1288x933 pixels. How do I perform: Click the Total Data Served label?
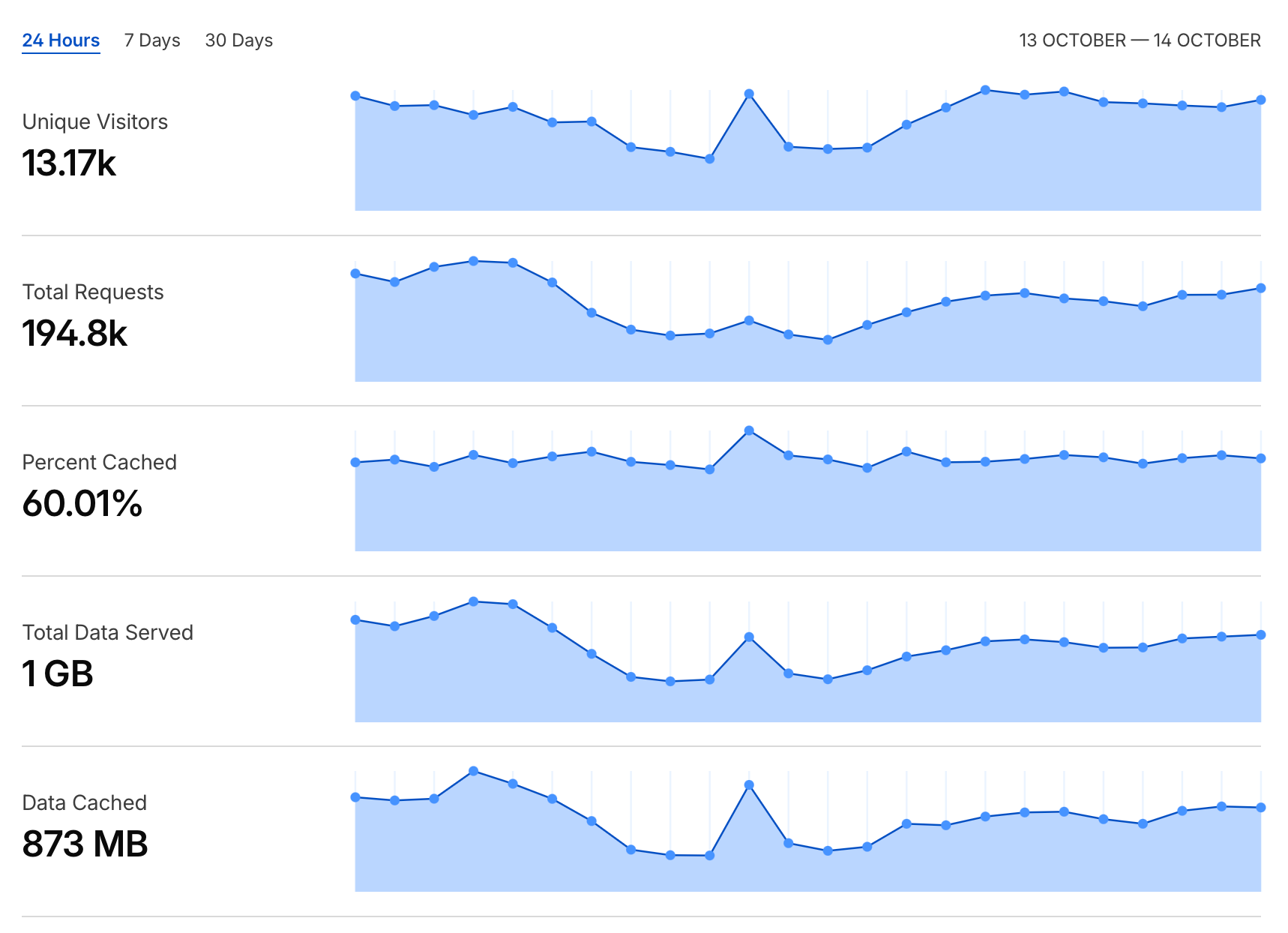click(108, 632)
